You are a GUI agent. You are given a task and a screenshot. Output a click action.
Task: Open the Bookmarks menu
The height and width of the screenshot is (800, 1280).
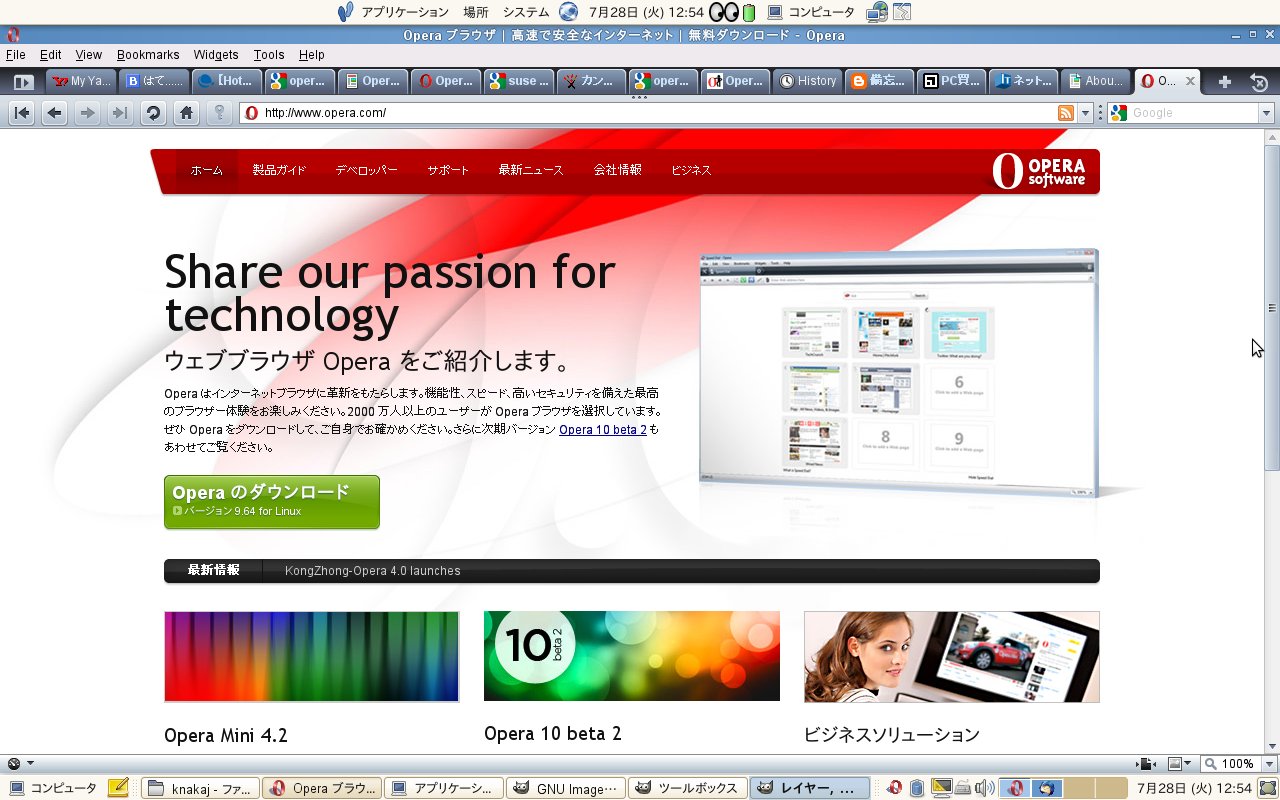click(148, 55)
